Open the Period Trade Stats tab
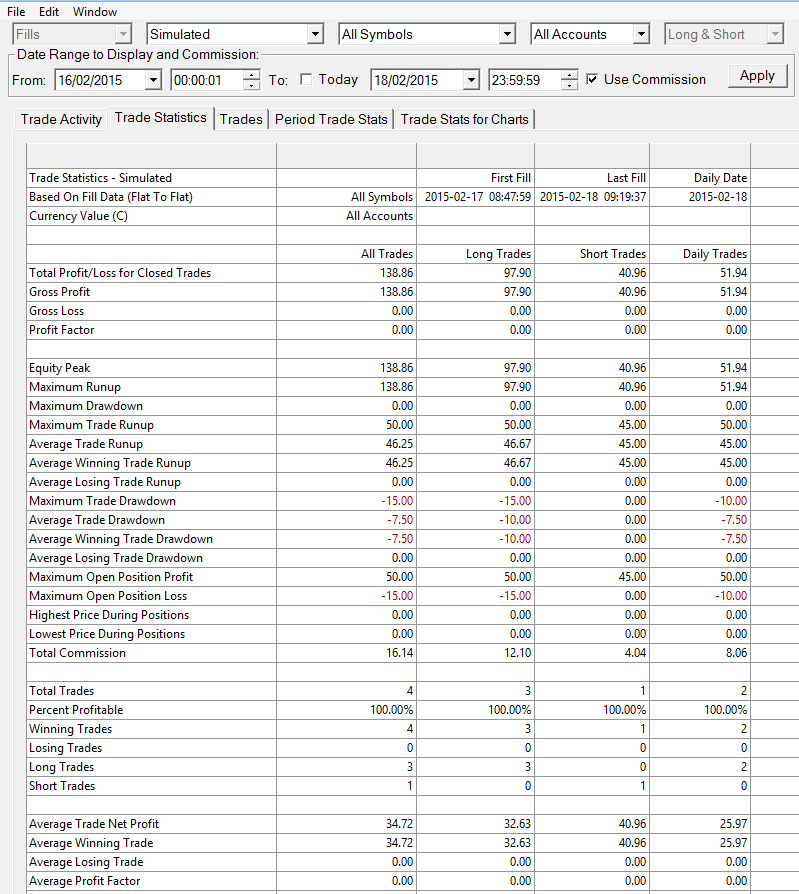The height and width of the screenshot is (894, 799). pyautogui.click(x=331, y=119)
